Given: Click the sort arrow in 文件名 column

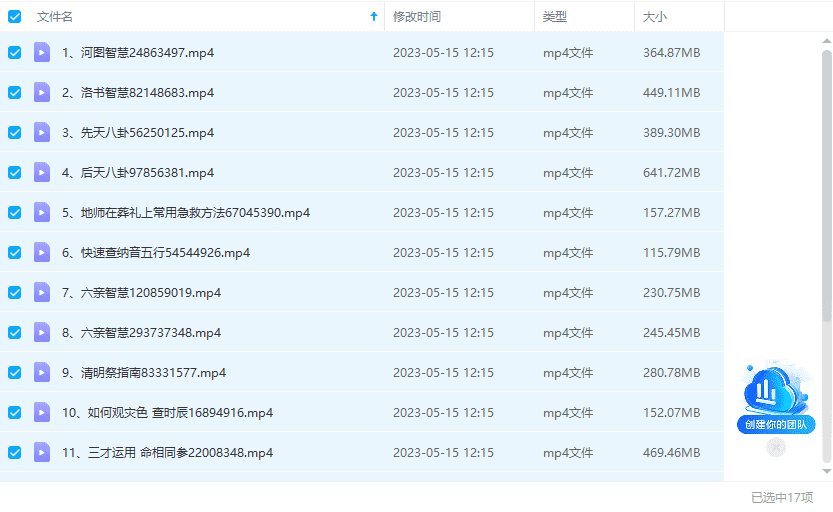Looking at the screenshot, I should click(374, 17).
